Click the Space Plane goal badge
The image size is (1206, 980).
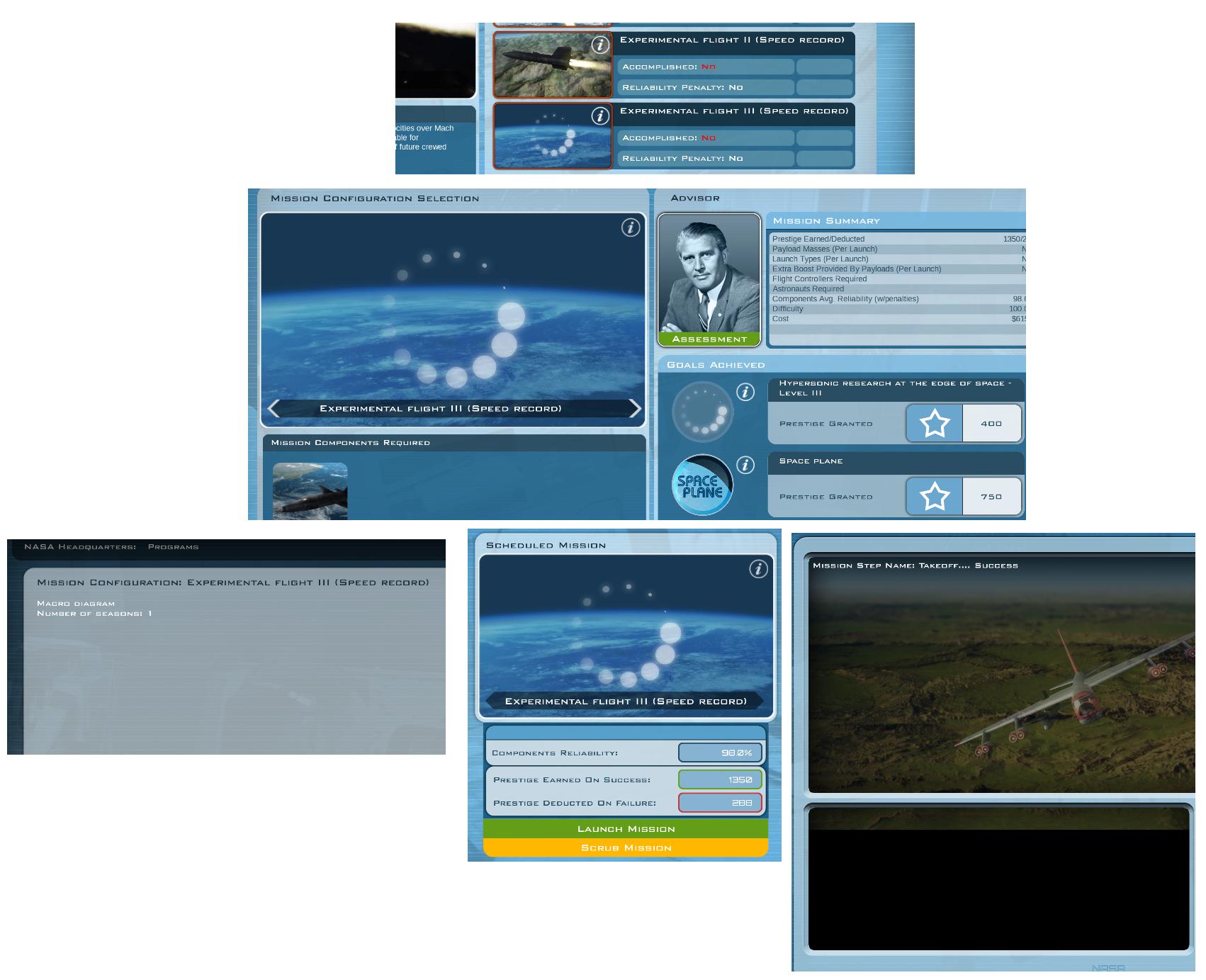702,485
